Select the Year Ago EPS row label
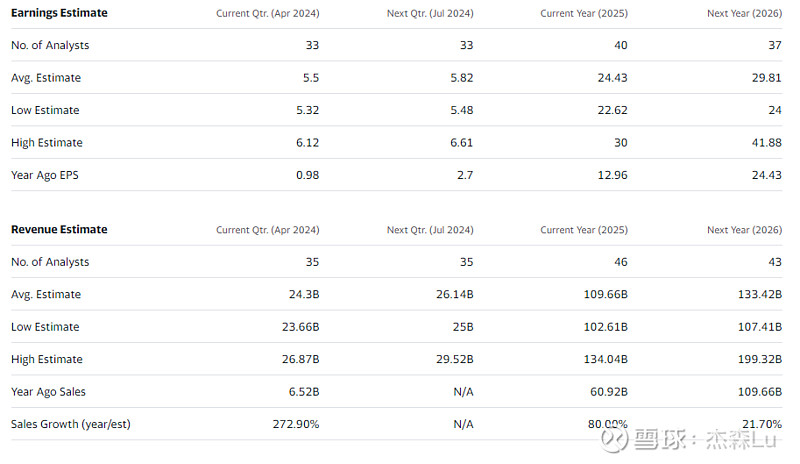 tap(45, 175)
